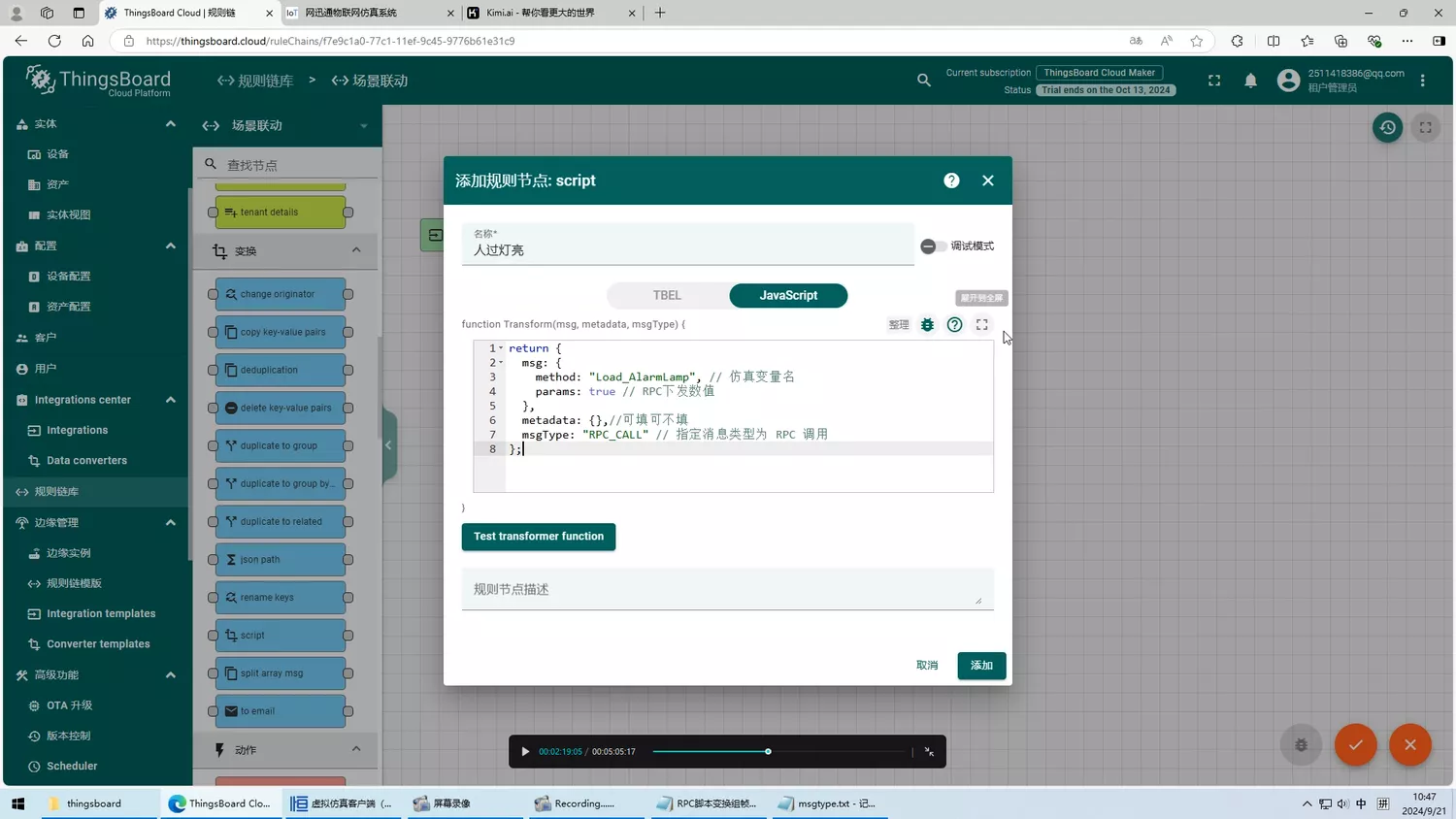1456x819 pixels.
Task: Click the notifications bell icon
Action: 1250,81
